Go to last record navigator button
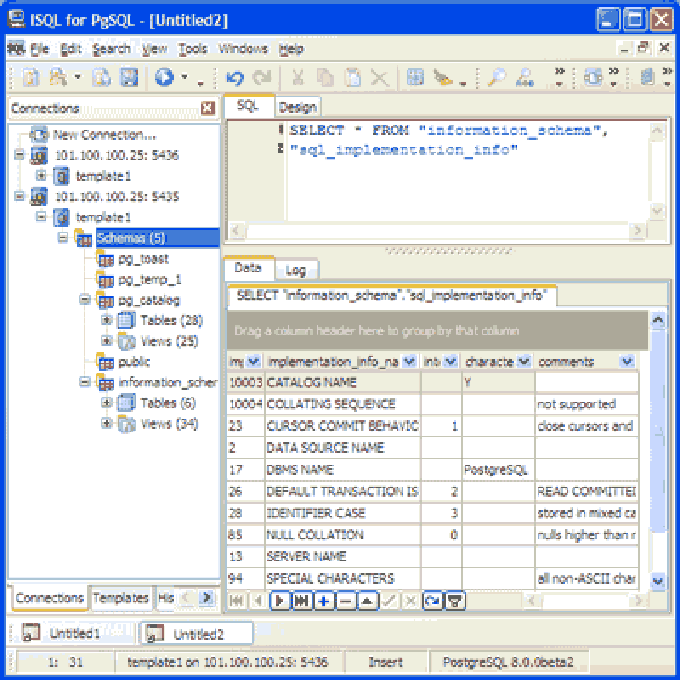 pos(302,601)
